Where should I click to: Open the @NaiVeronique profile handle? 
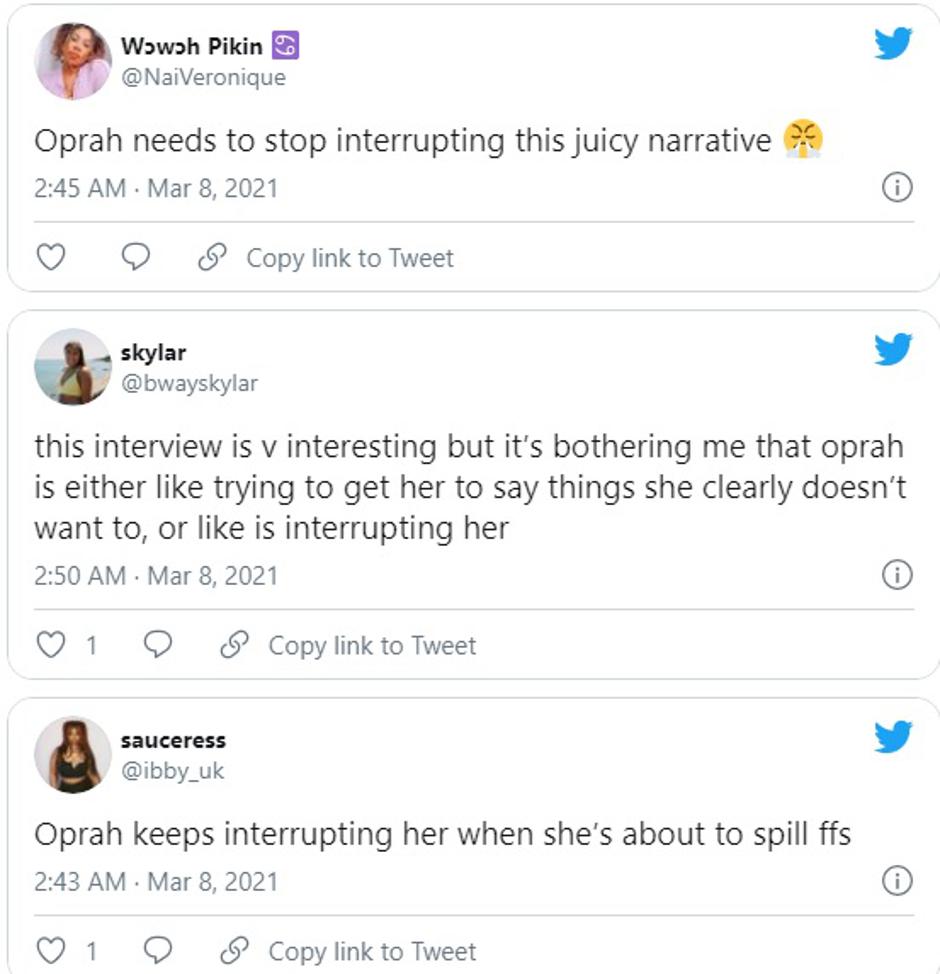202,78
